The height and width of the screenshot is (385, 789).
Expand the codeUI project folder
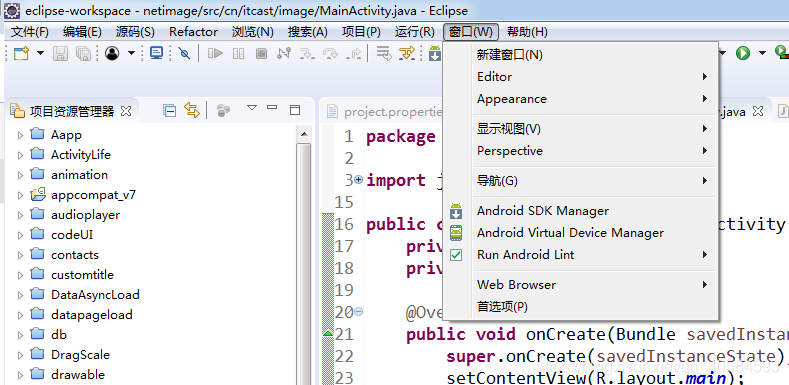(x=20, y=235)
